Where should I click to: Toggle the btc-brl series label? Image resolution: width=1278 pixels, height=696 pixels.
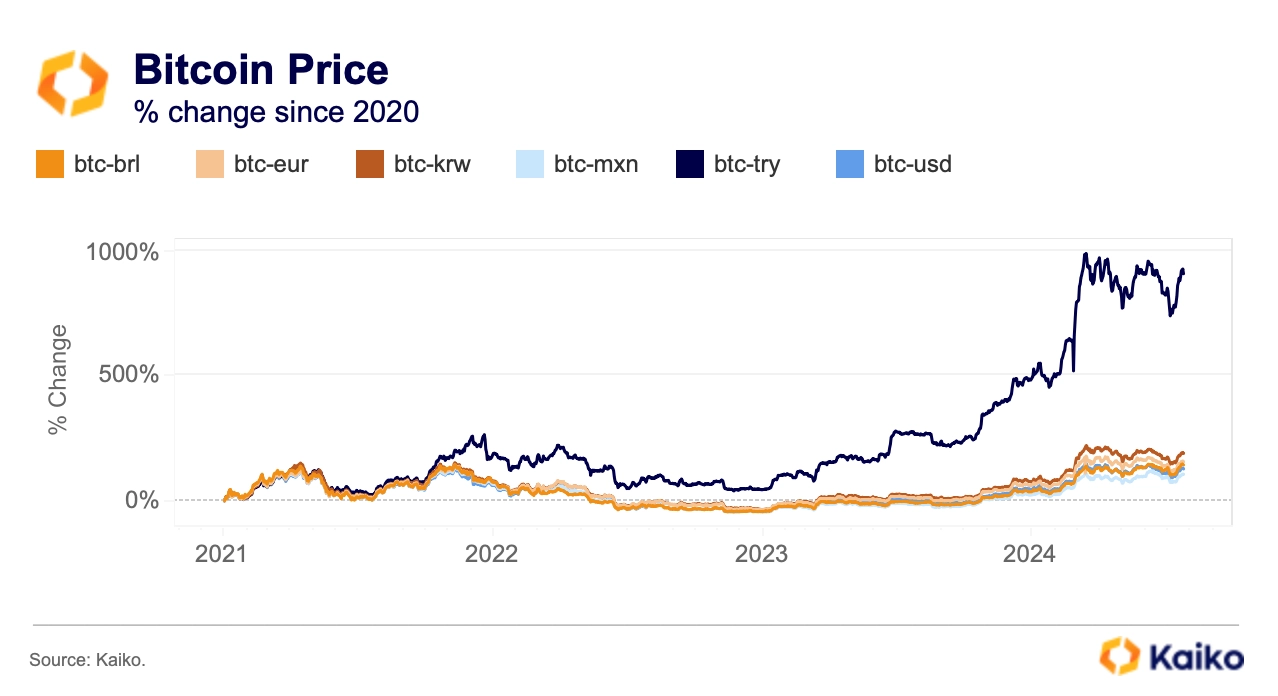(x=107, y=164)
